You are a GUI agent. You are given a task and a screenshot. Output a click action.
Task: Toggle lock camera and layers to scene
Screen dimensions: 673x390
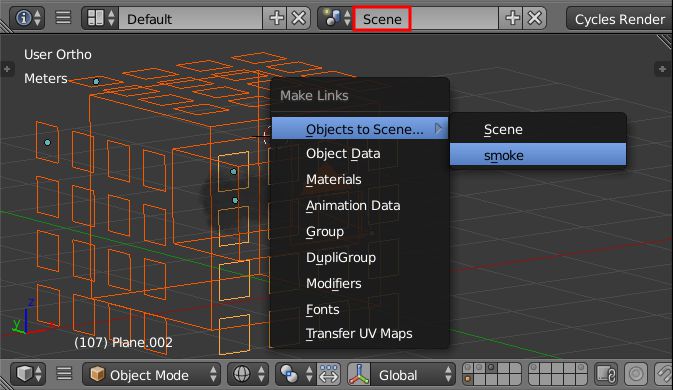click(x=606, y=374)
